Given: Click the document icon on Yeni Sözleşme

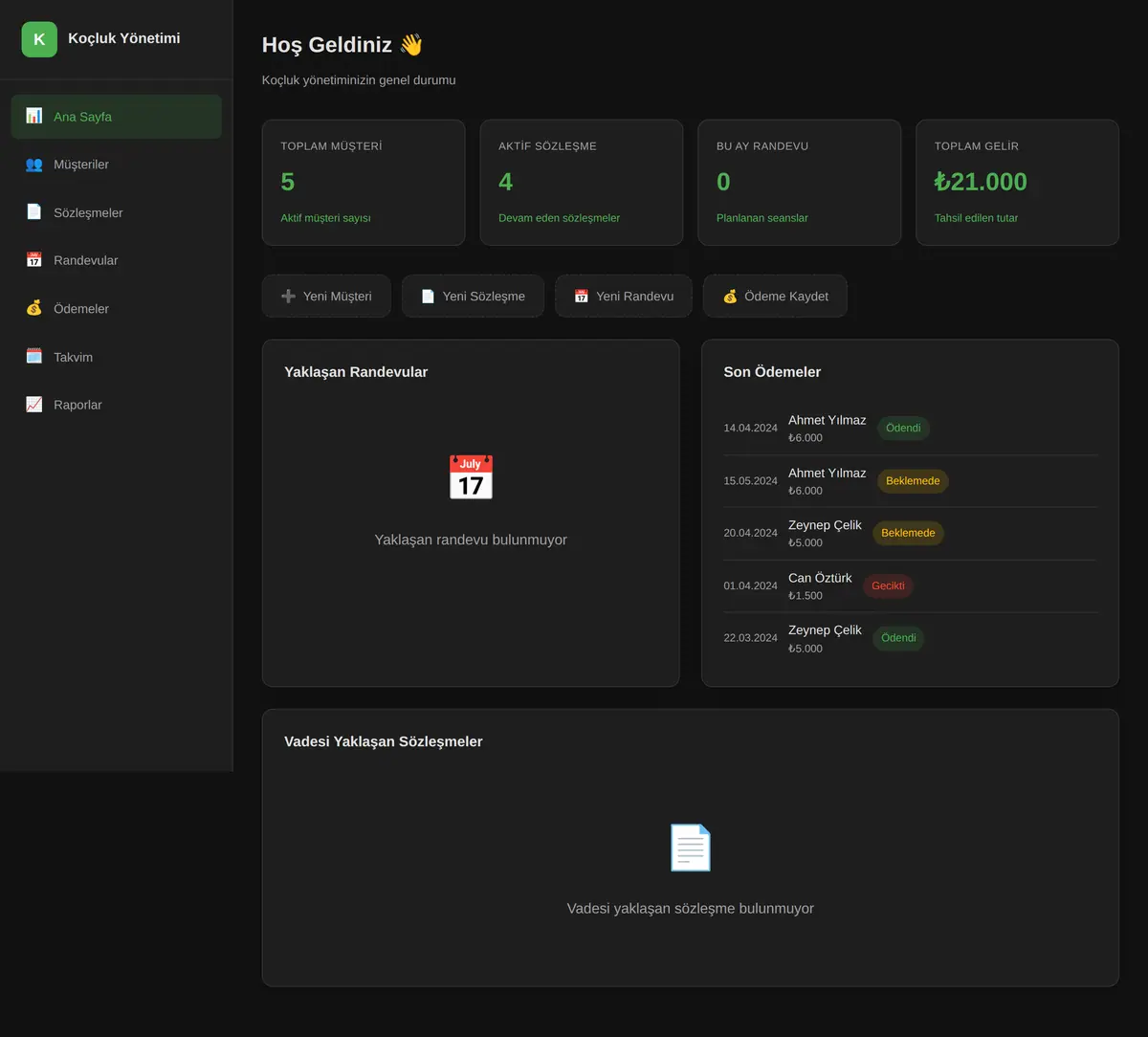Looking at the screenshot, I should coord(428,297).
